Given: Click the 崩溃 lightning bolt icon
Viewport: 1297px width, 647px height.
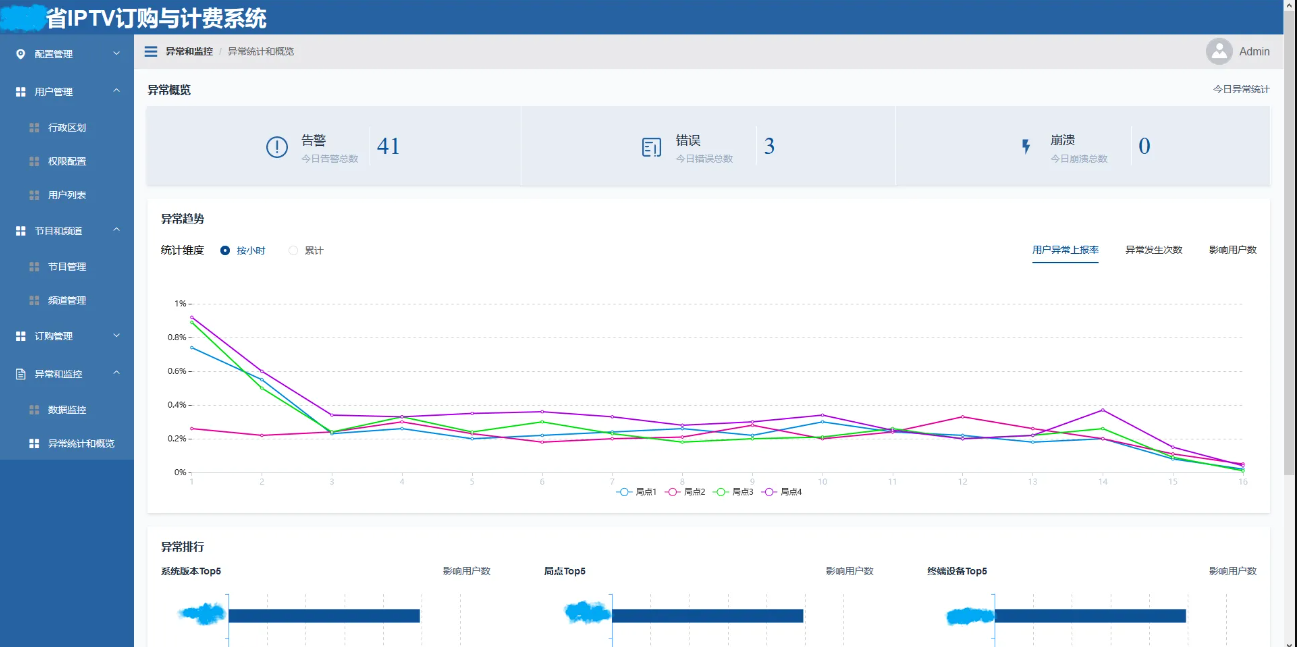Looking at the screenshot, I should [1025, 147].
